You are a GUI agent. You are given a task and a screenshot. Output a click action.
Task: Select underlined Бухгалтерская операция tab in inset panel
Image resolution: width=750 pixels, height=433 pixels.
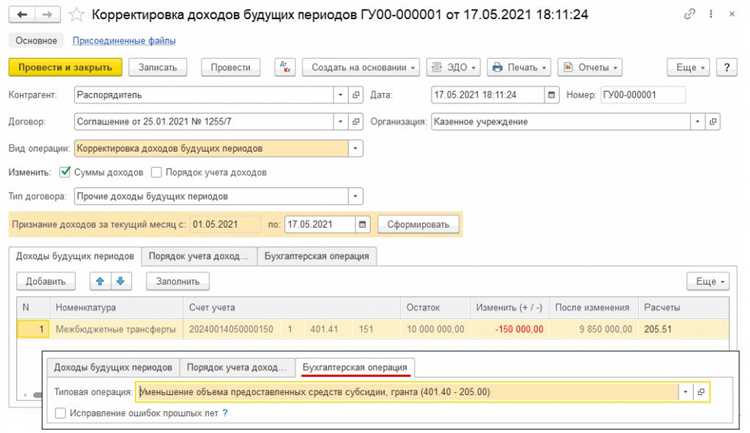coord(355,367)
